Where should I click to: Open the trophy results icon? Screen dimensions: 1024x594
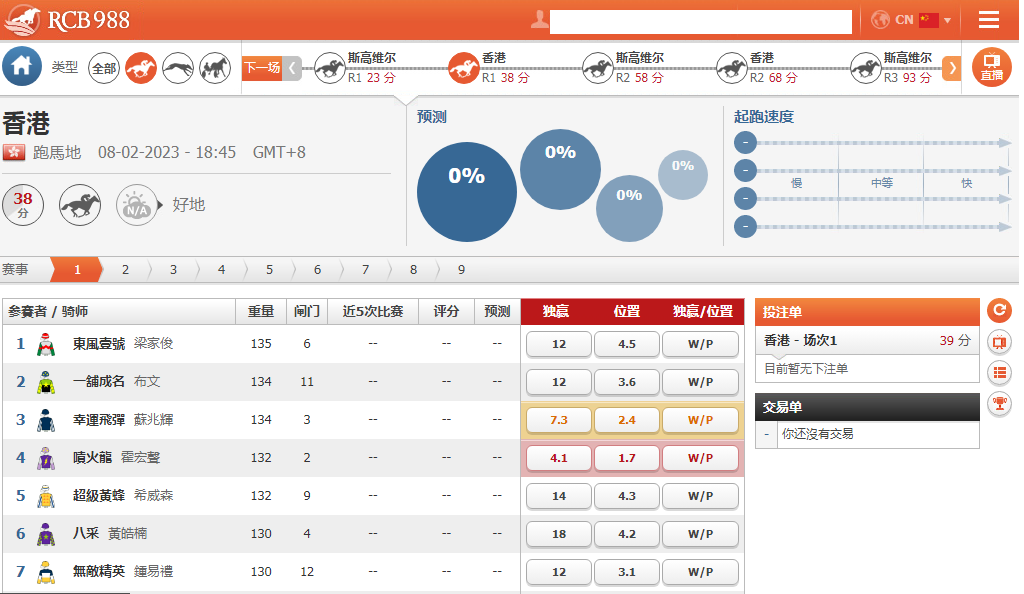[998, 404]
